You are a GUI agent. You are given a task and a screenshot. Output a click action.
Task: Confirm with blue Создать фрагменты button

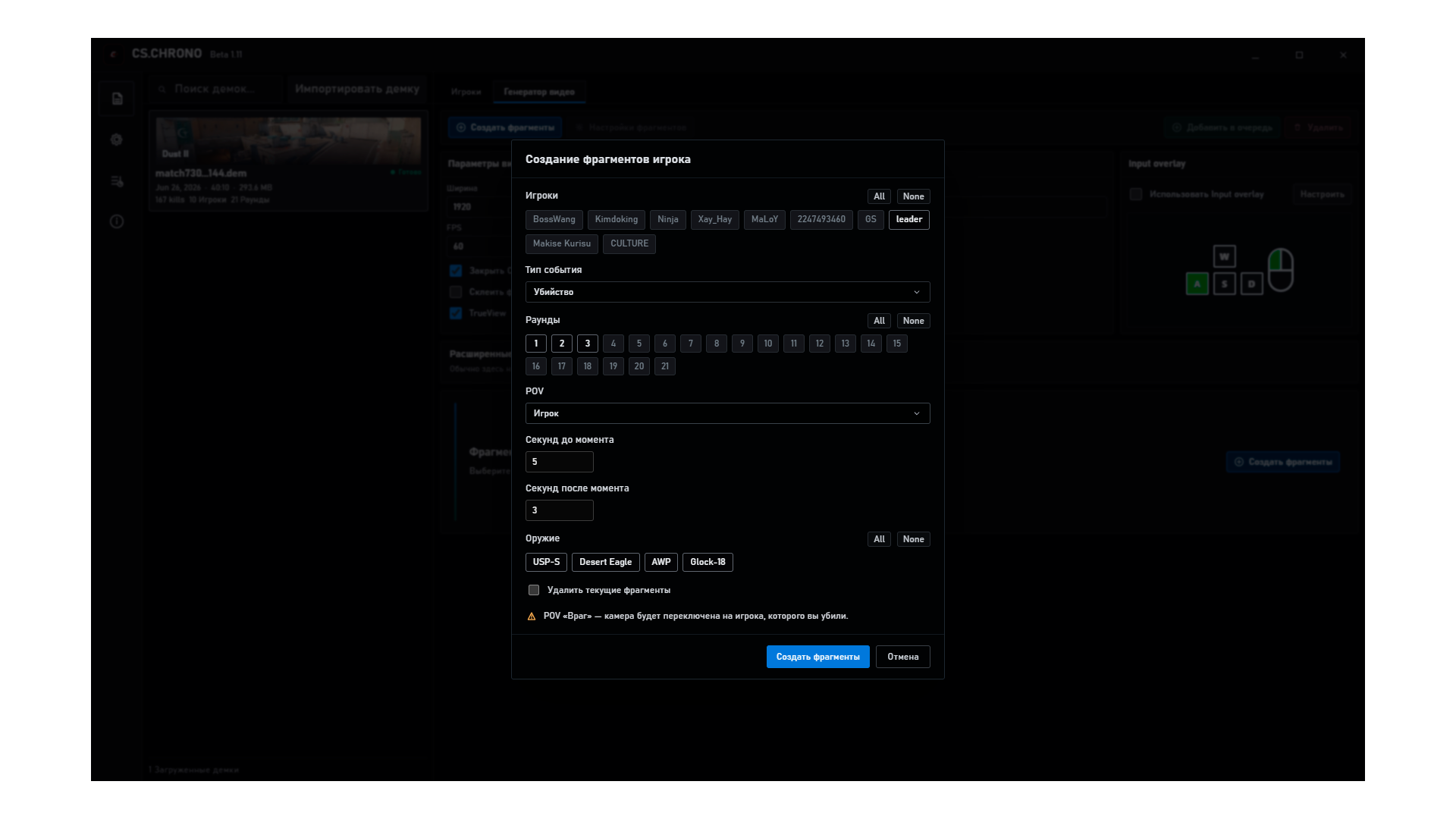[x=817, y=657]
